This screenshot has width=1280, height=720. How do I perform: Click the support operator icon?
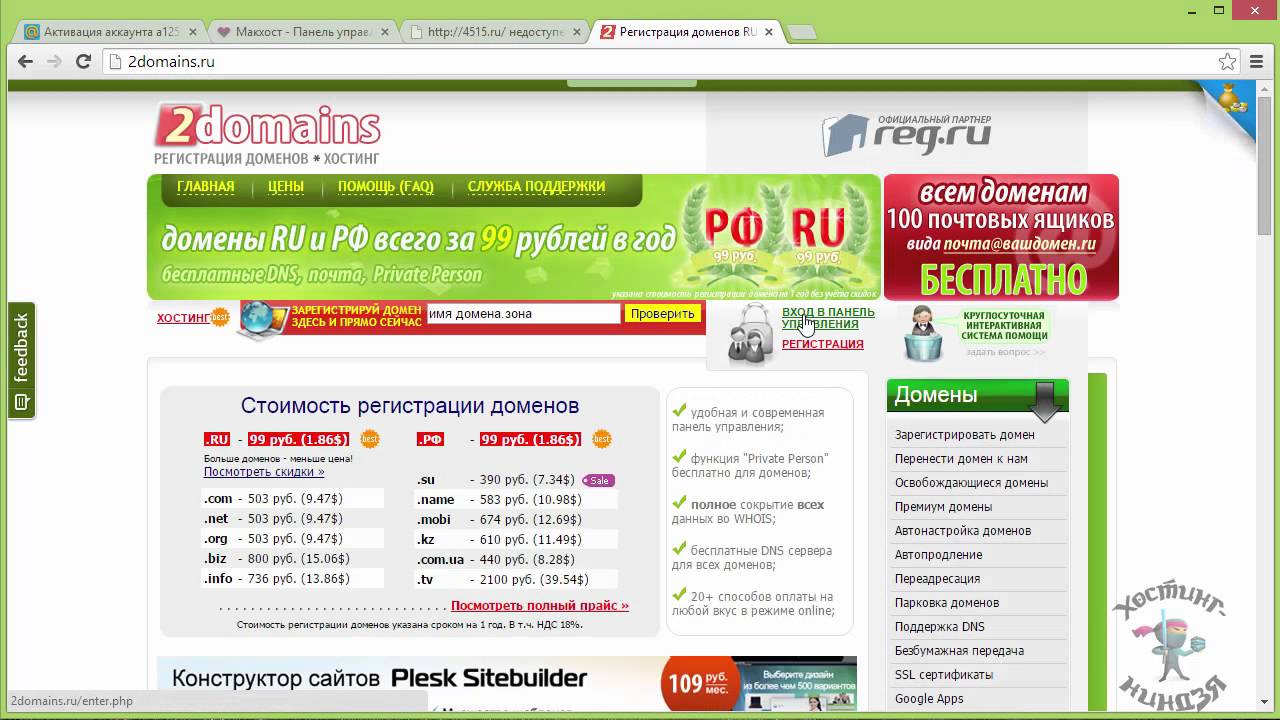pyautogui.click(x=924, y=333)
